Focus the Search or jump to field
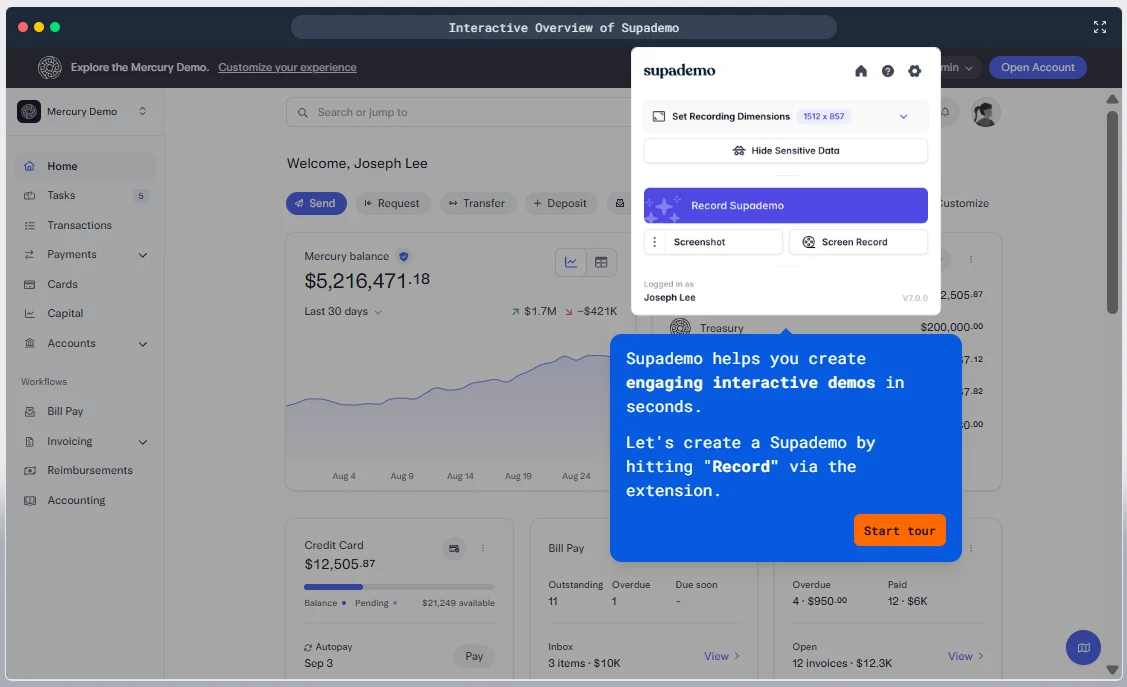 459,112
